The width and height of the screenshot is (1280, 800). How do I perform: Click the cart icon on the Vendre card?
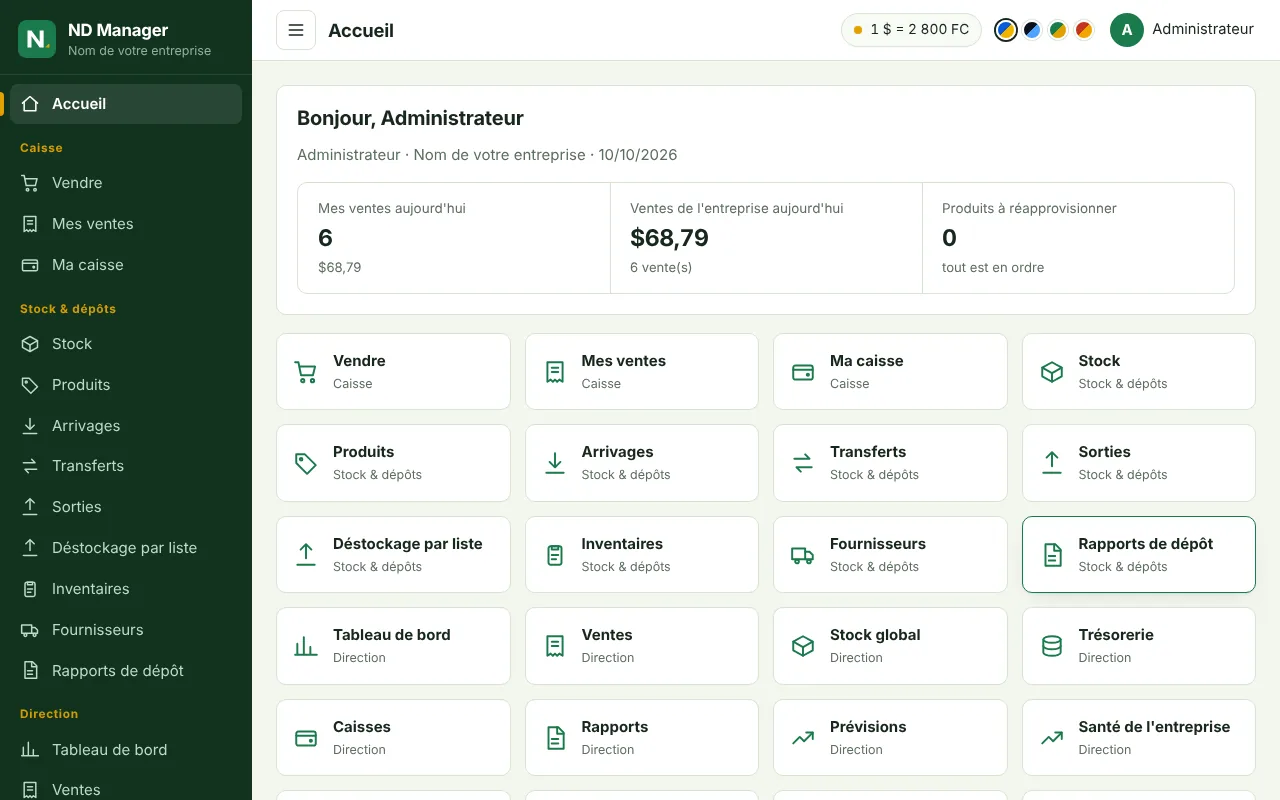[306, 372]
